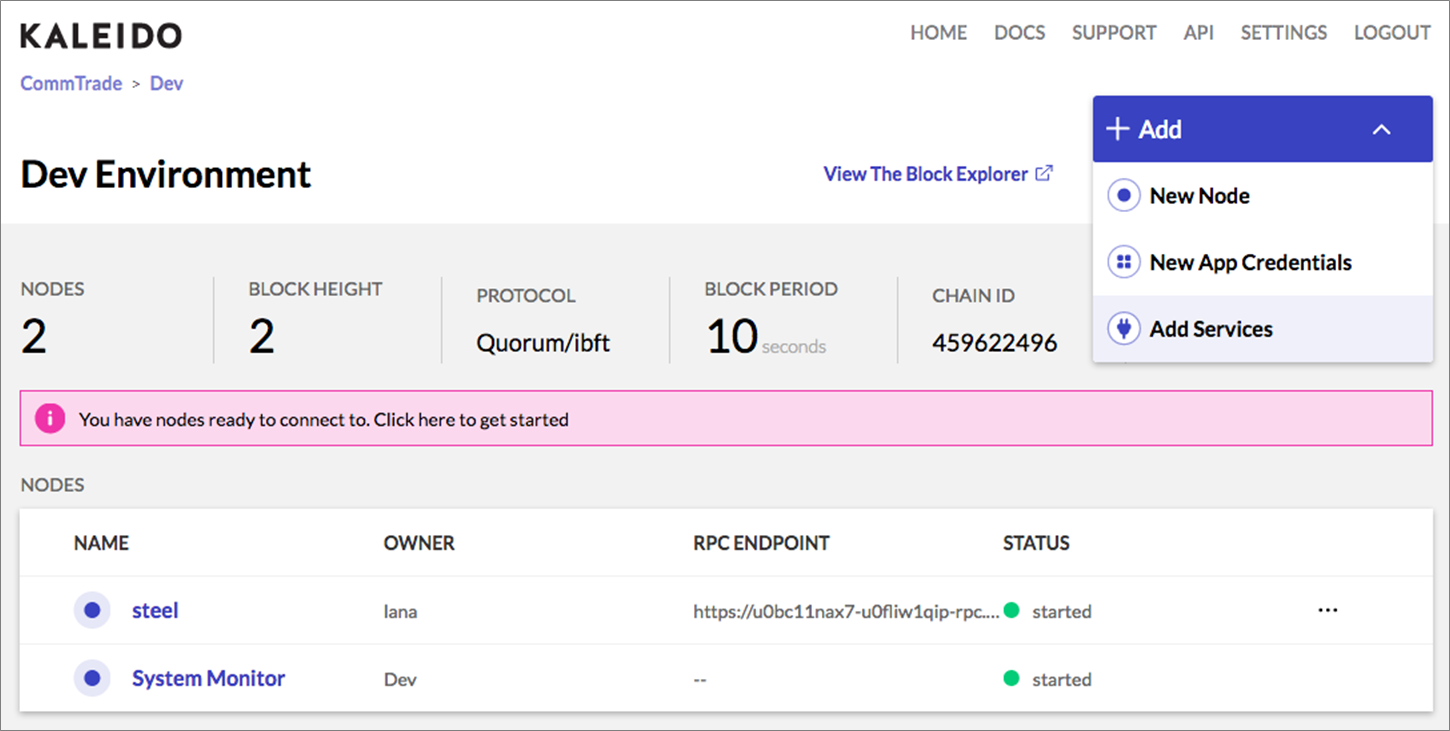Image resolution: width=1450 pixels, height=731 pixels.
Task: Open the steel node's three-dot options menu
Action: (1328, 610)
